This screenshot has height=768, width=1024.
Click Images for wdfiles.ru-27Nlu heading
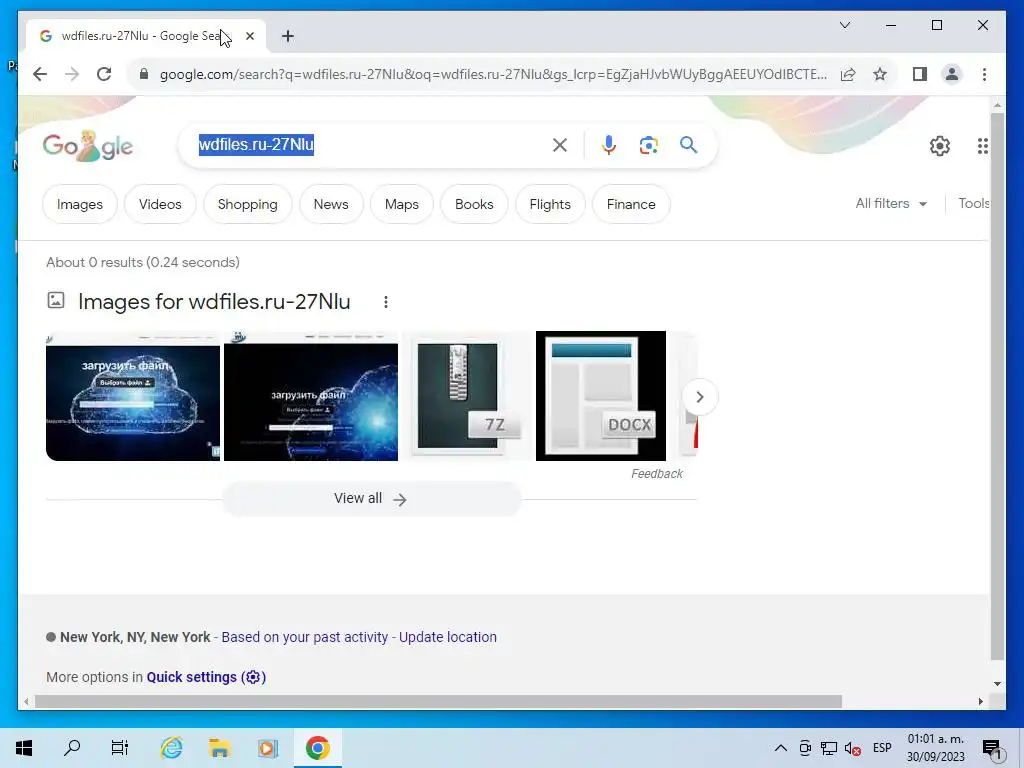pyautogui.click(x=214, y=302)
